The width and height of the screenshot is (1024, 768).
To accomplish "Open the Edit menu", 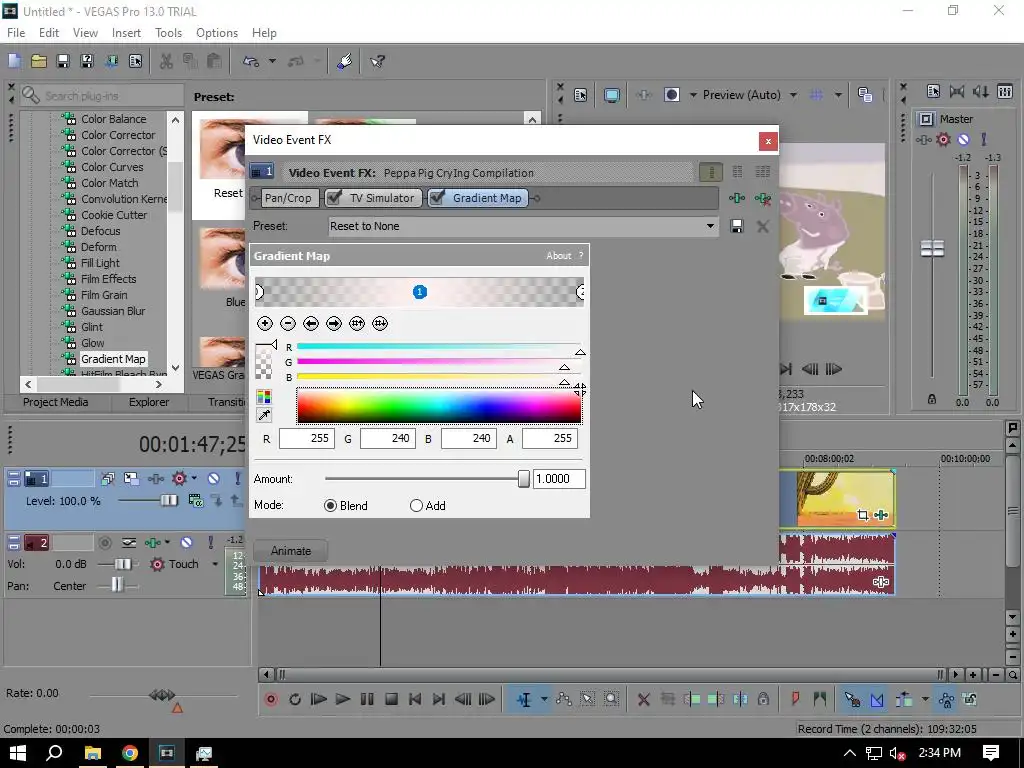I will click(49, 33).
